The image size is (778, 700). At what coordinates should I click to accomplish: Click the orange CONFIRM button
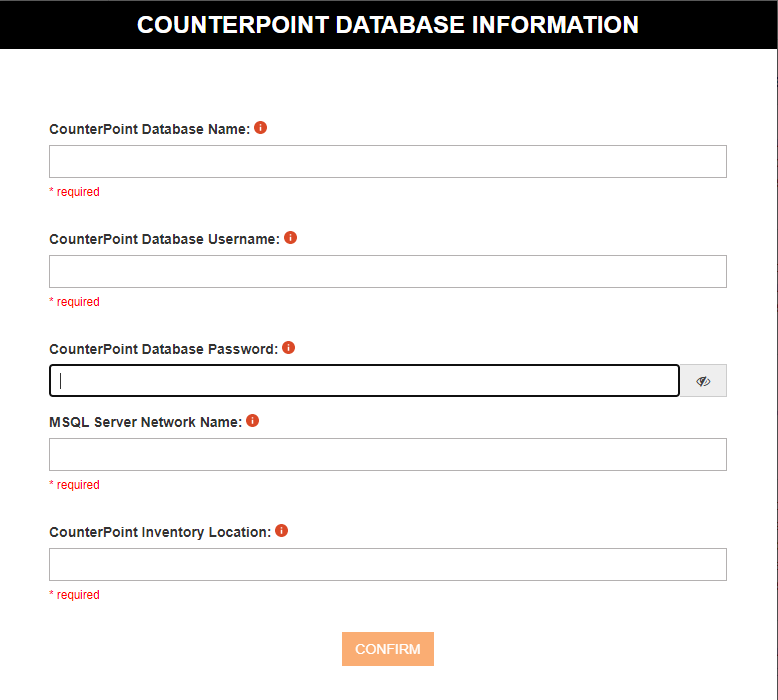click(388, 649)
